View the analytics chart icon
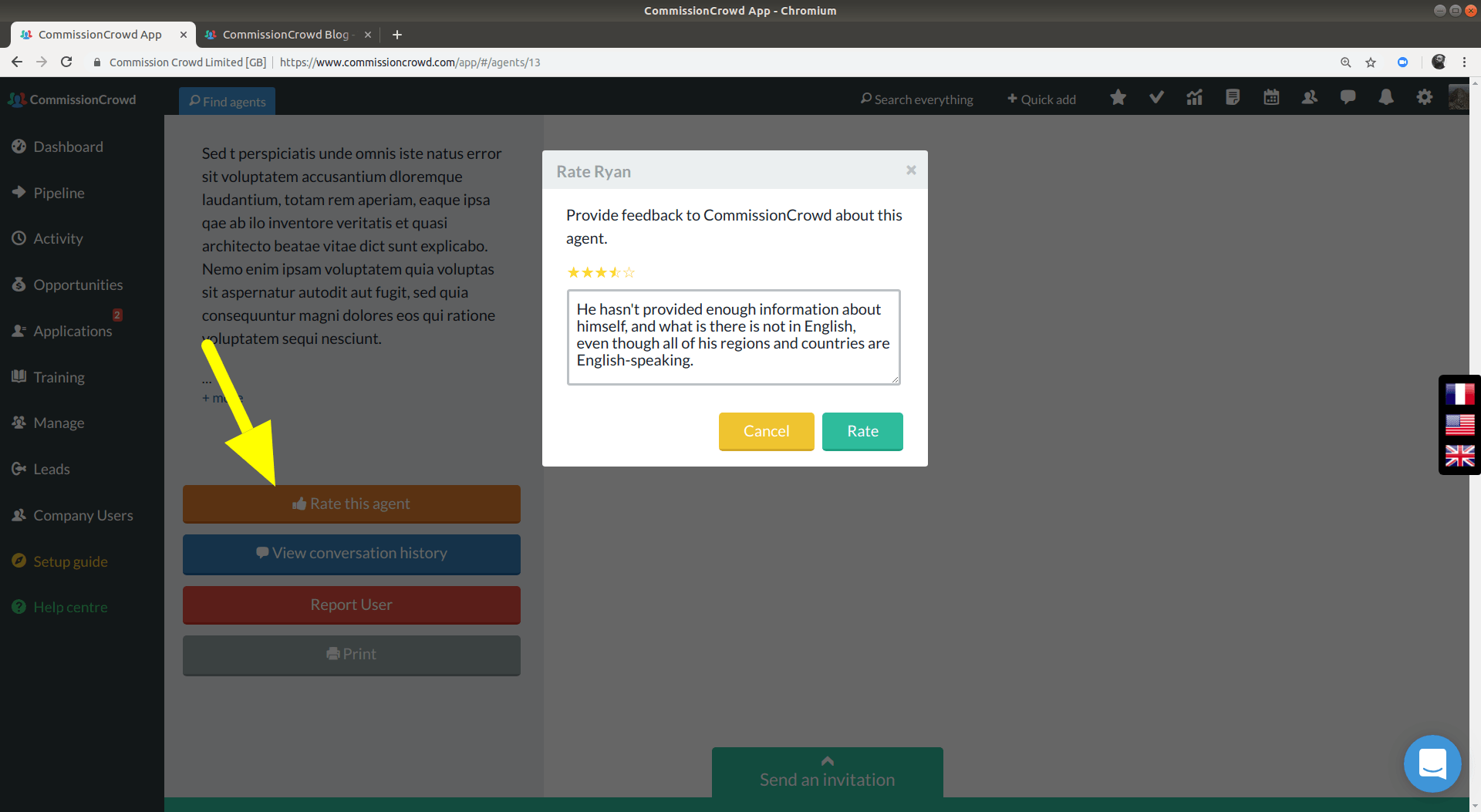The width and height of the screenshot is (1481, 812). (1194, 98)
